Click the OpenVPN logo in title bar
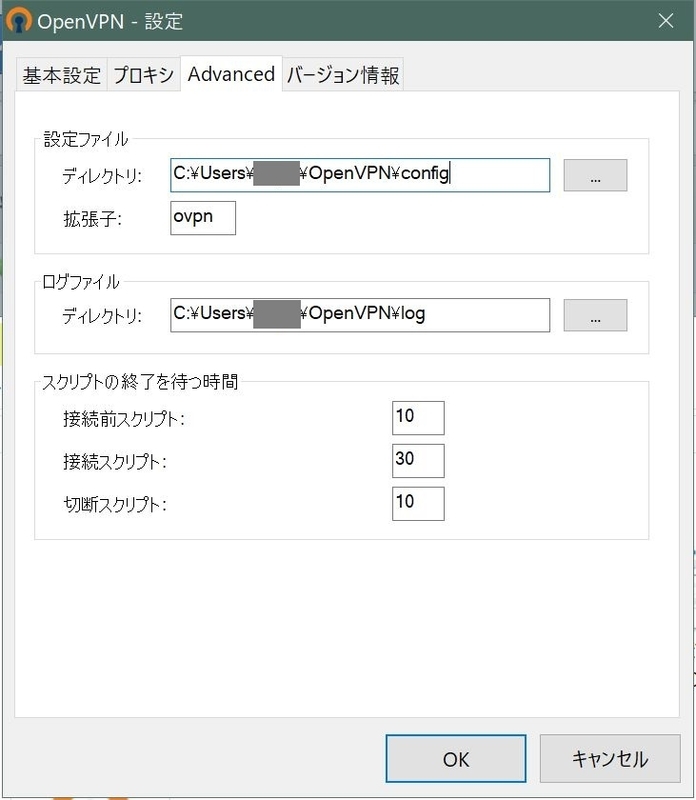The width and height of the screenshot is (696, 800). tap(19, 21)
